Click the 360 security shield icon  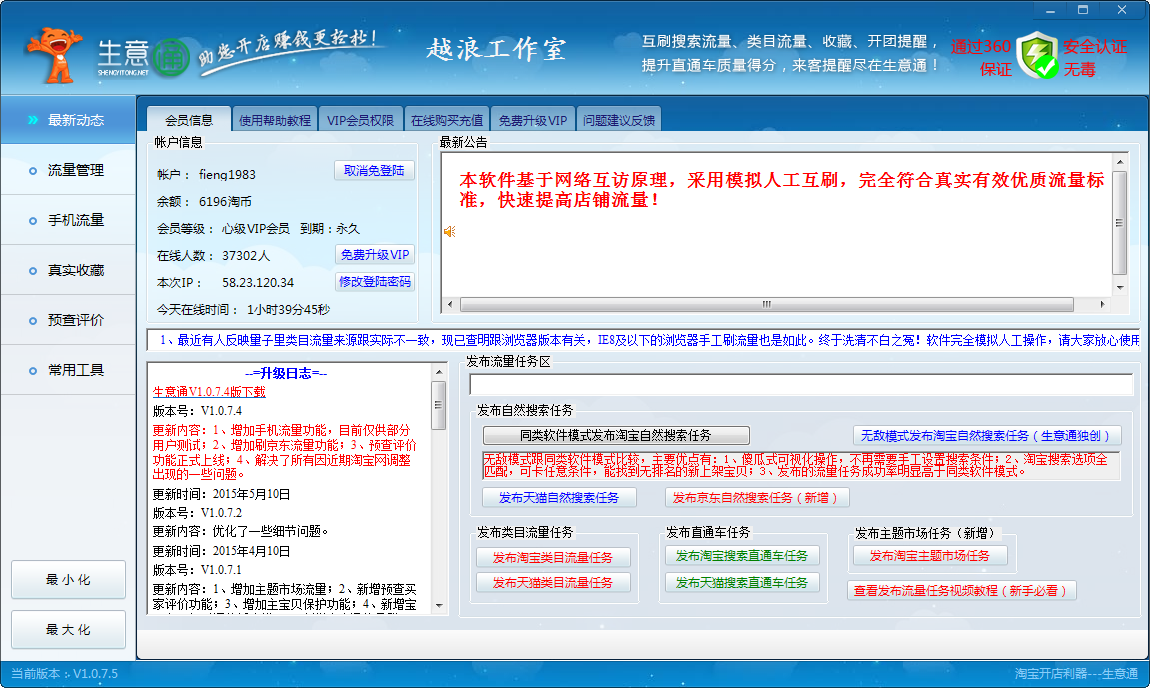click(1039, 55)
